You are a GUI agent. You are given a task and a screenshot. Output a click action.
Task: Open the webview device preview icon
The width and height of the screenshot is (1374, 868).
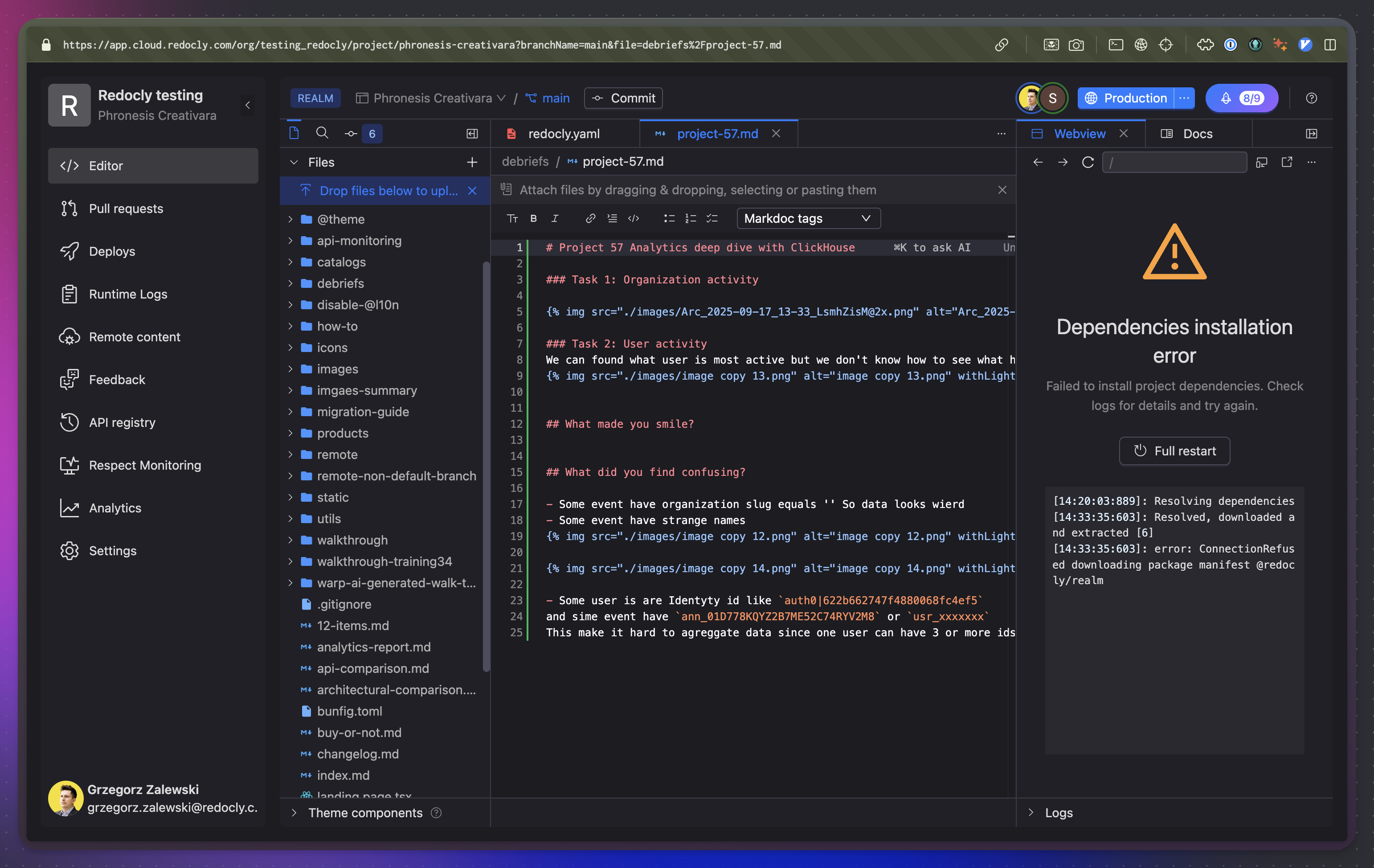click(x=1262, y=162)
